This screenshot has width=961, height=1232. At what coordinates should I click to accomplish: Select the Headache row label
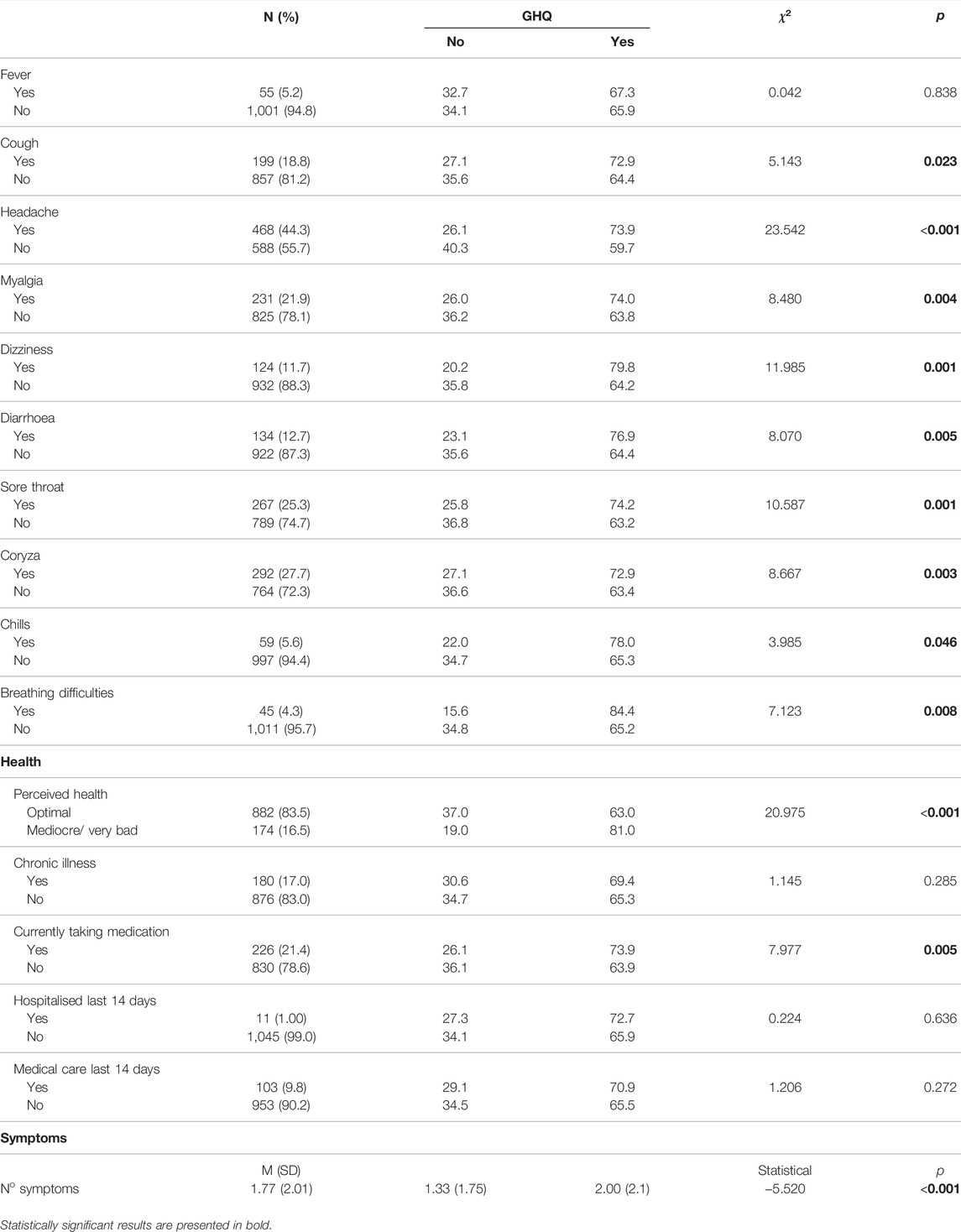tap(29, 212)
